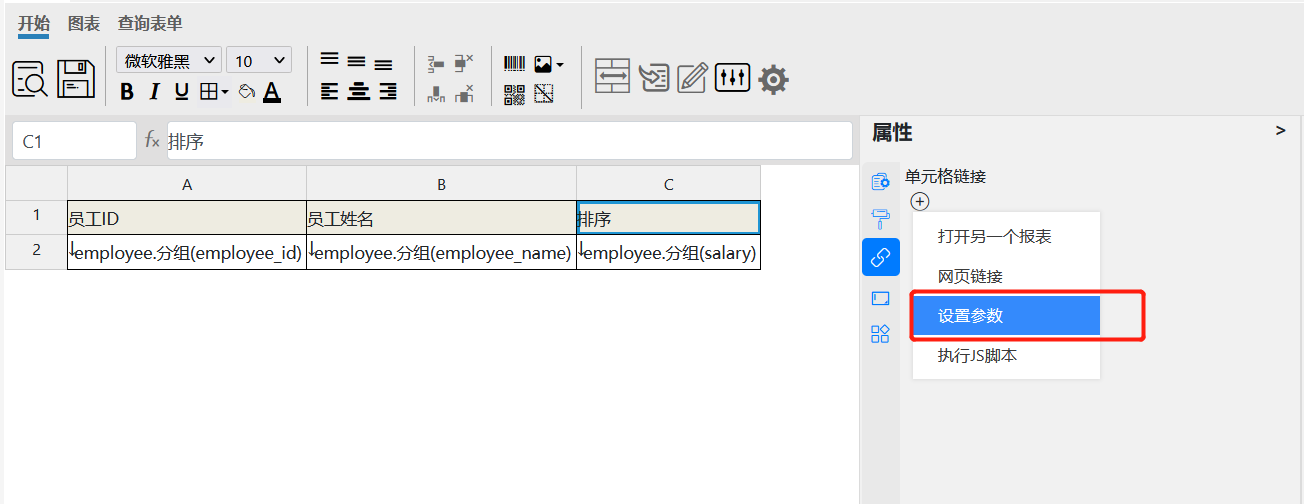Click the import template icon
Image resolution: width=1304 pixels, height=504 pixels.
pyautogui.click(x=654, y=77)
